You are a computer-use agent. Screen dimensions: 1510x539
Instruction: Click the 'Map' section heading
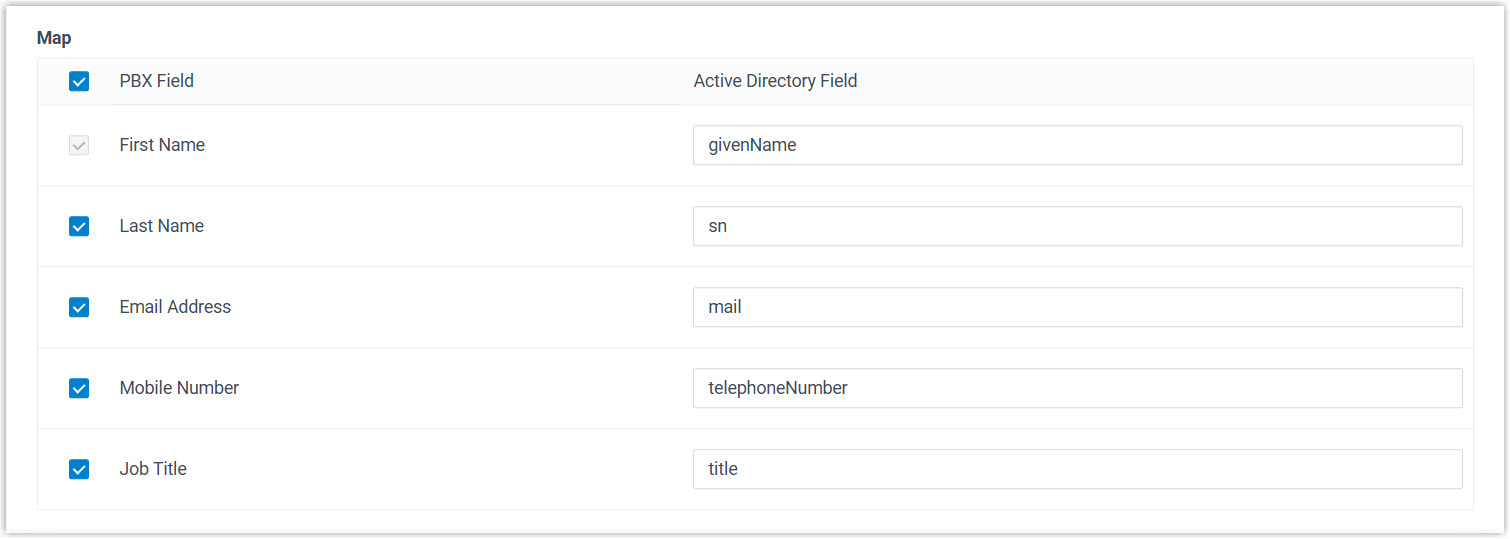[x=54, y=38]
